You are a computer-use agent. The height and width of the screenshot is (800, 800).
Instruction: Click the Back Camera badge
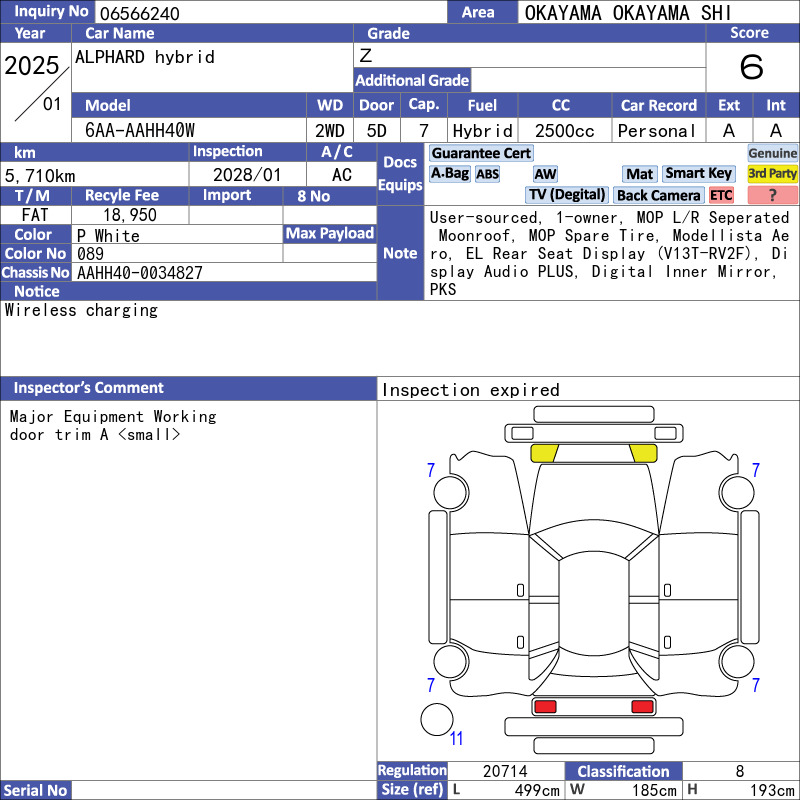click(658, 195)
